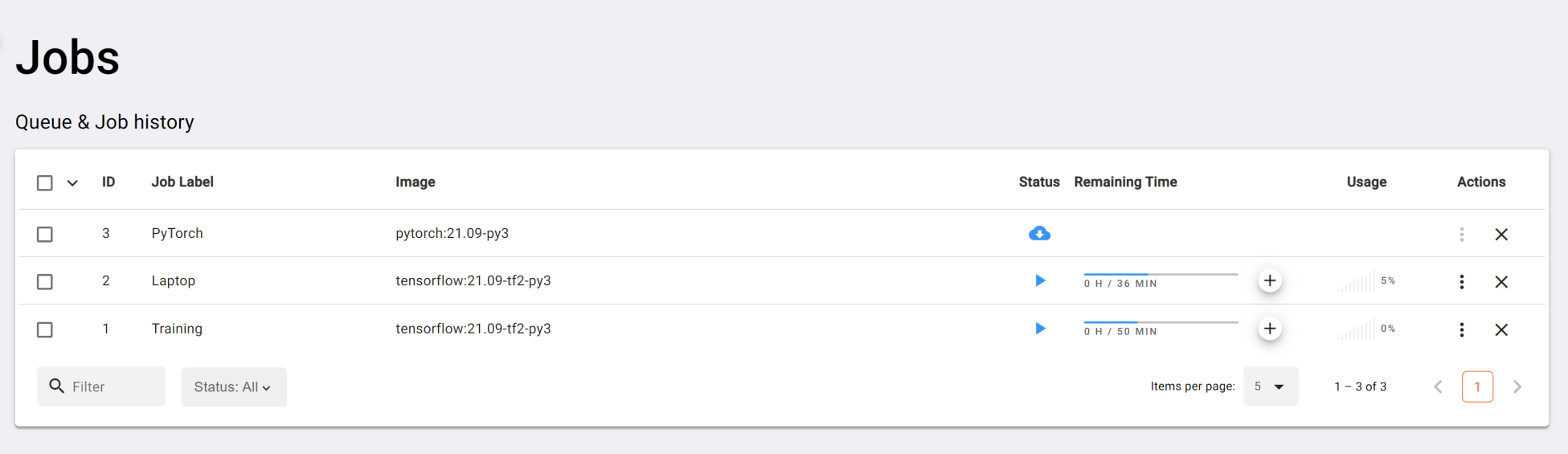Tick the checkbox for the PyTorch job row
The width and height of the screenshot is (1568, 454).
[x=45, y=235]
